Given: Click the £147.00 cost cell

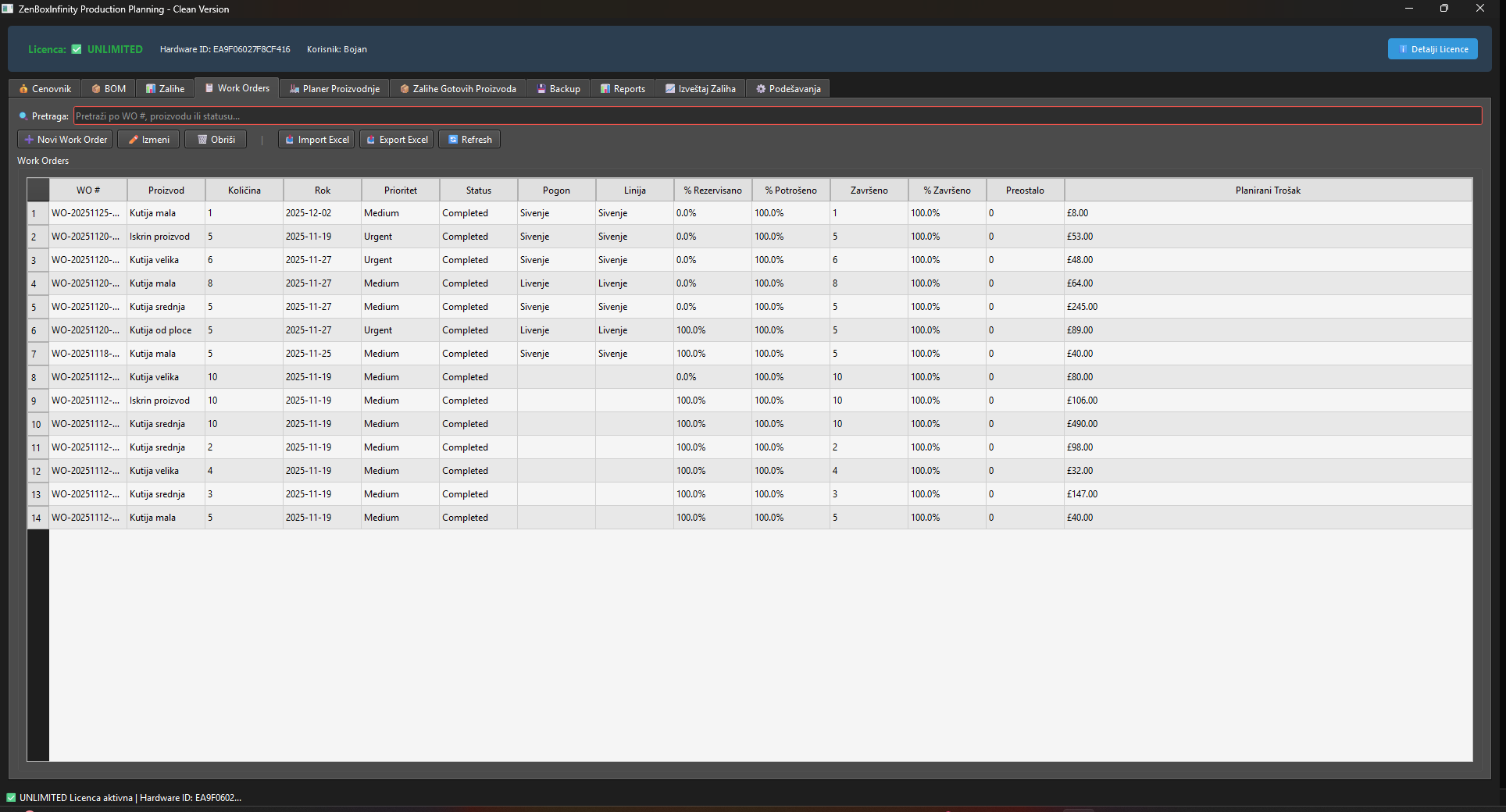Looking at the screenshot, I should (1269, 494).
